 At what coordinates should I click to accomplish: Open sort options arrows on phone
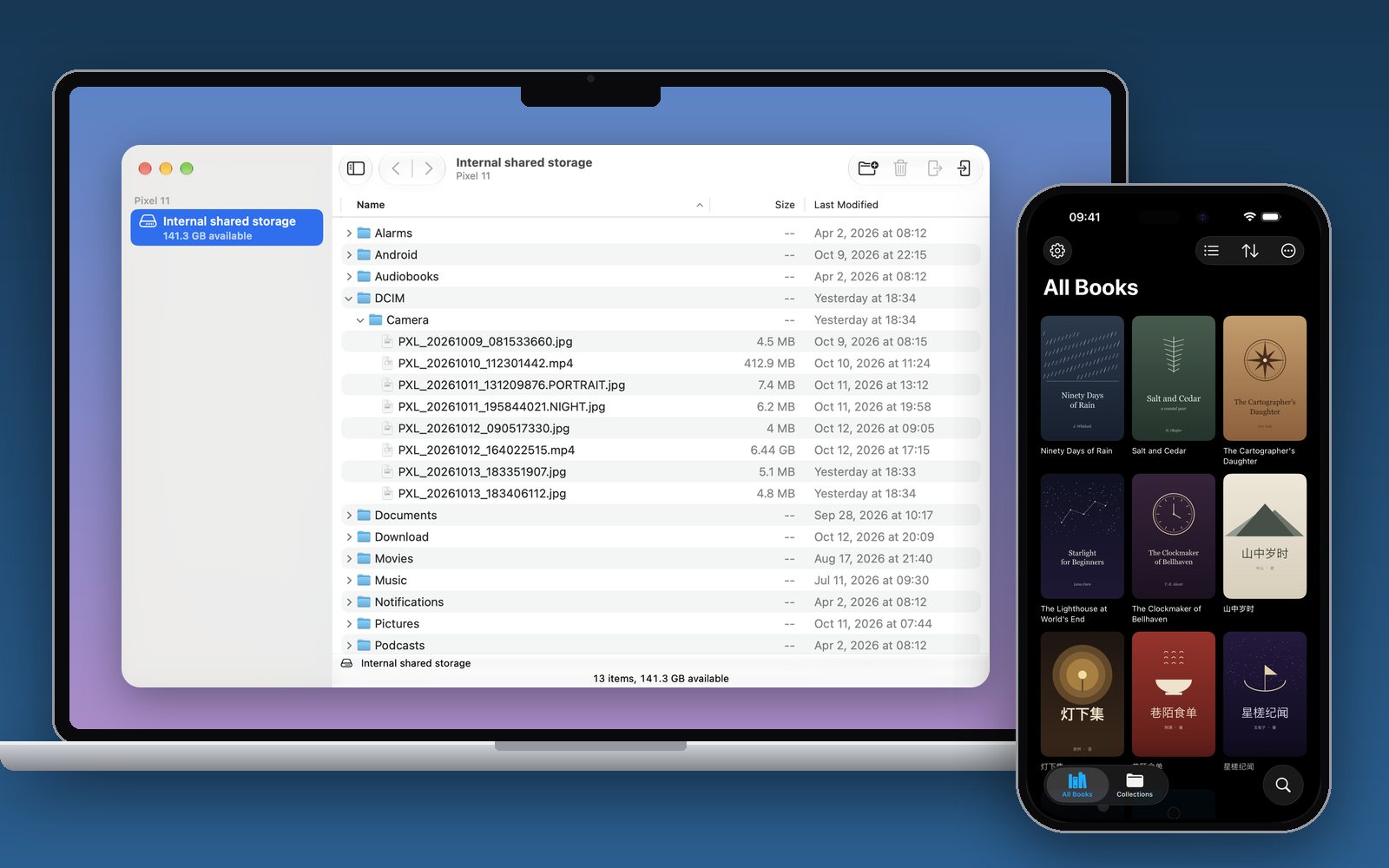pyautogui.click(x=1250, y=251)
